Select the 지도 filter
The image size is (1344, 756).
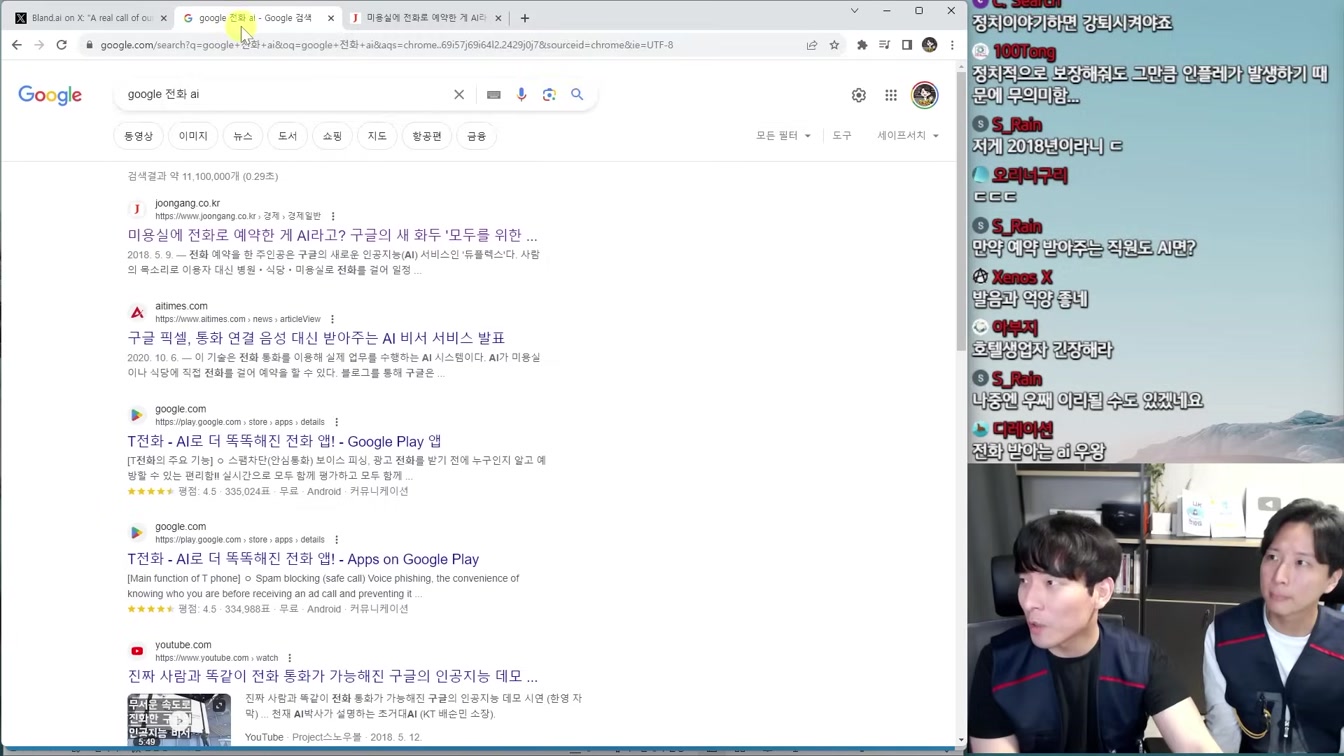click(377, 136)
